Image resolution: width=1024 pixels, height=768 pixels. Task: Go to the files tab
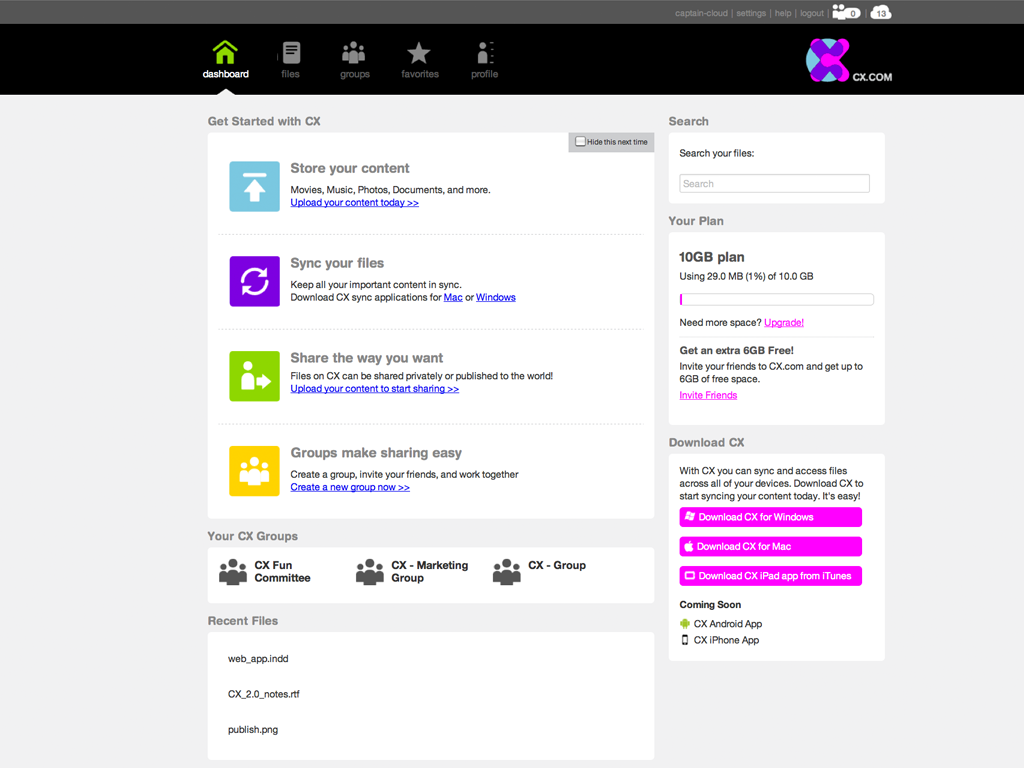[x=290, y=60]
